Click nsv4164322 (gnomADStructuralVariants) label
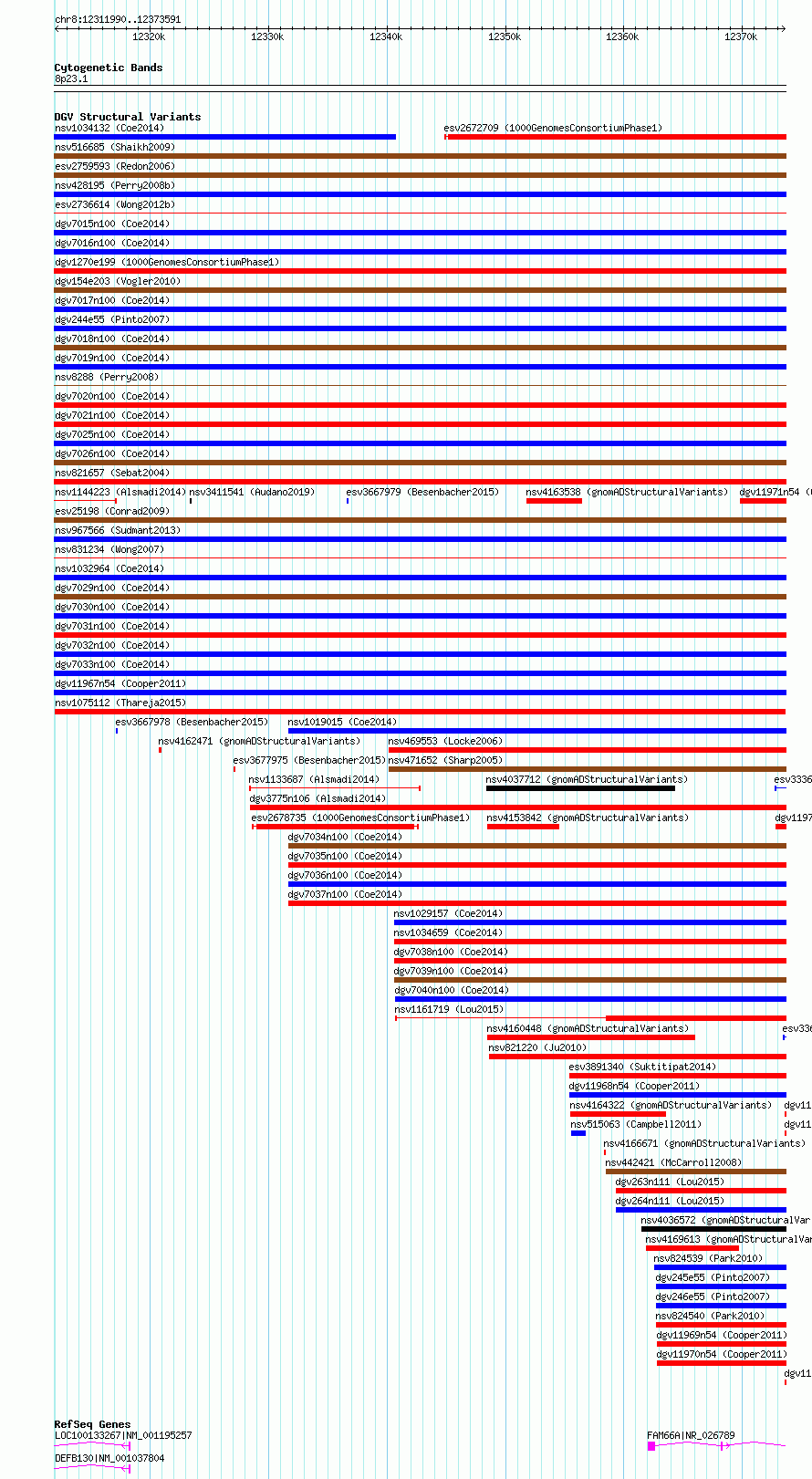The image size is (812, 1479). 671,1105
